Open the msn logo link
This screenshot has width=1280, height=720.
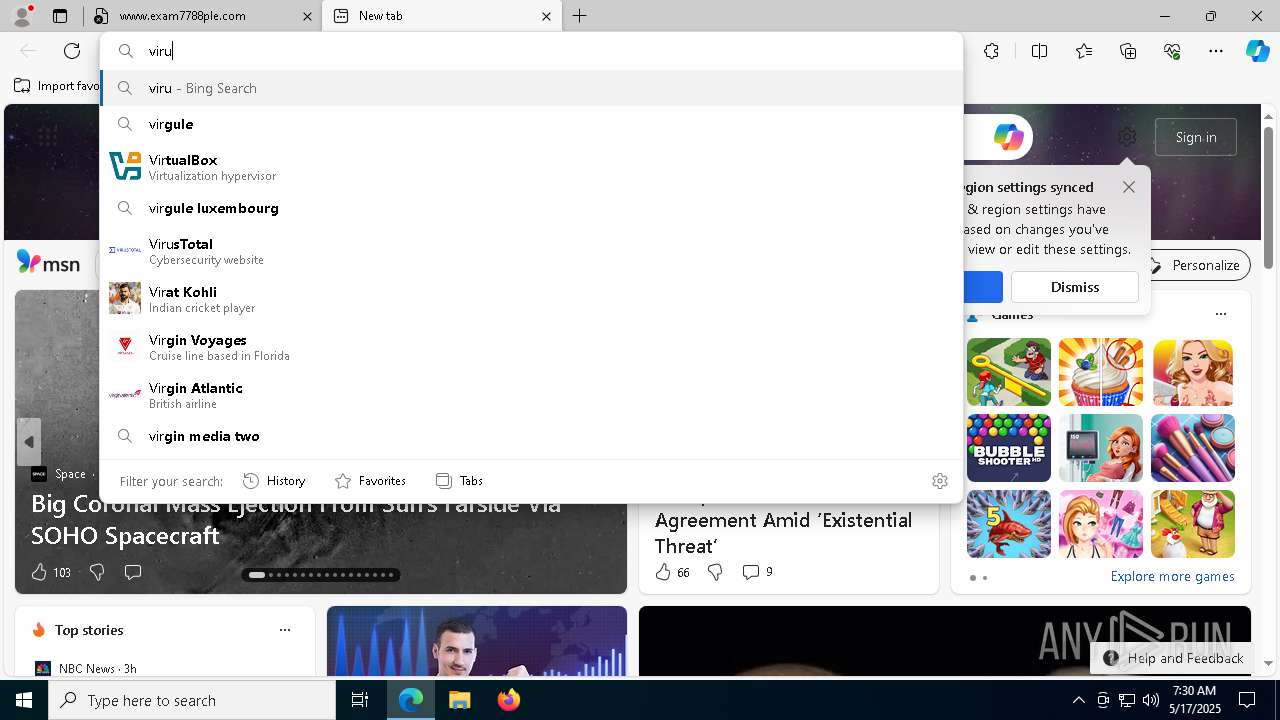[x=48, y=263]
